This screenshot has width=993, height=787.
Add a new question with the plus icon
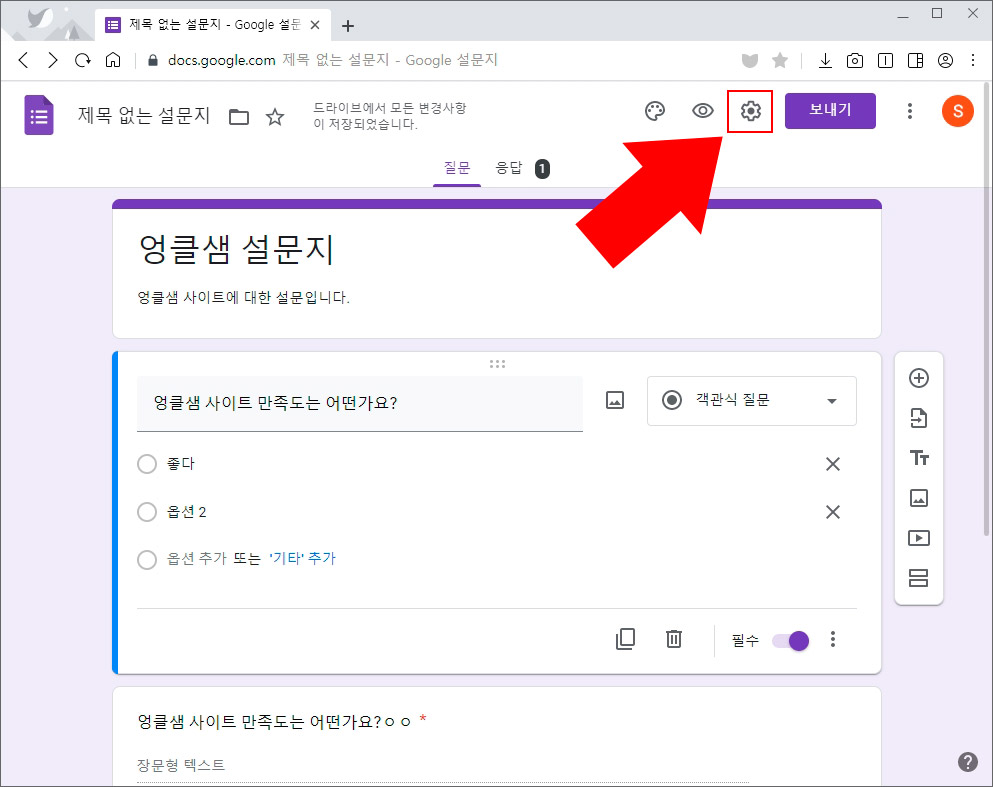919,378
